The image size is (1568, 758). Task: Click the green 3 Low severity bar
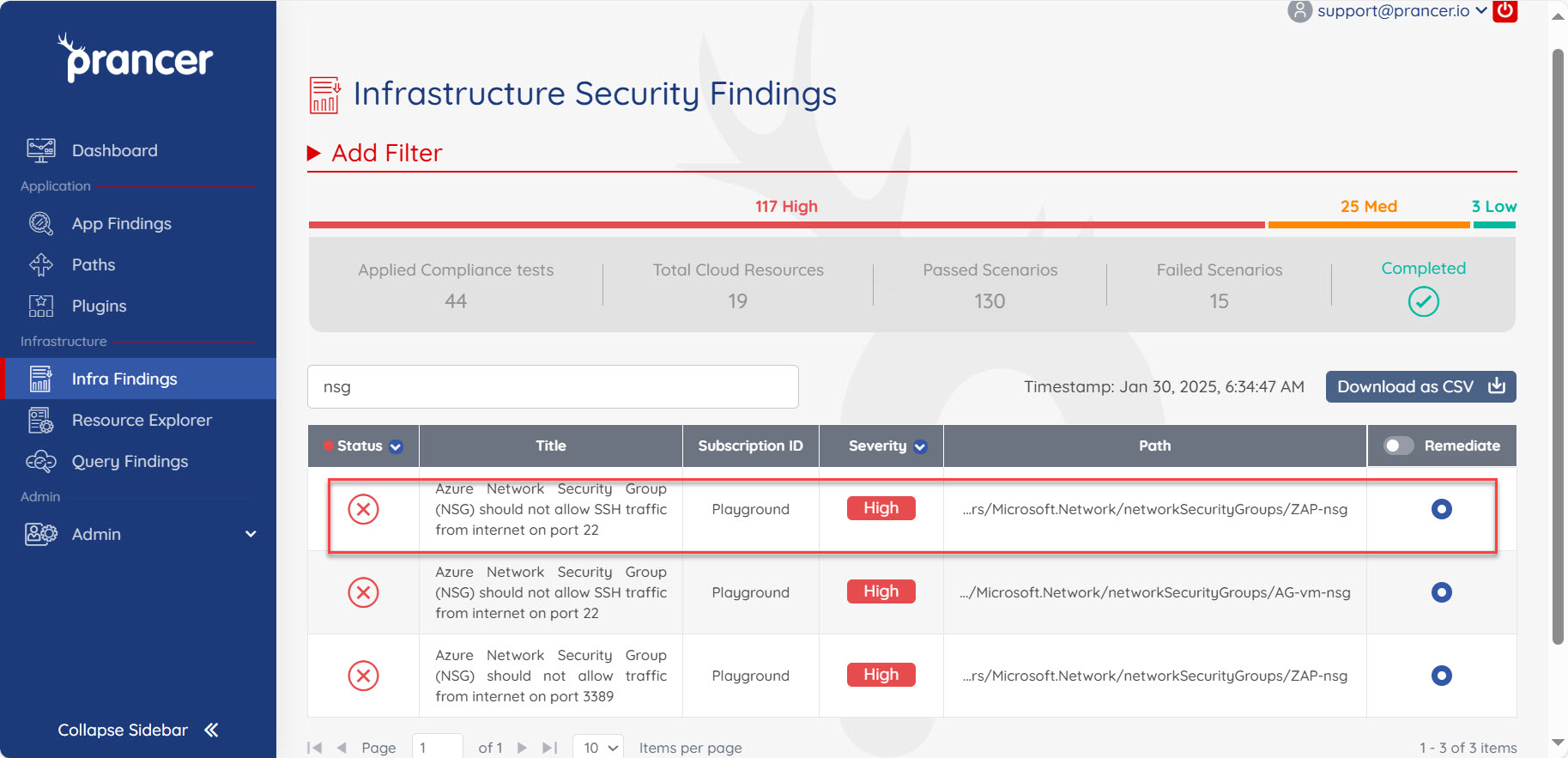(1494, 225)
